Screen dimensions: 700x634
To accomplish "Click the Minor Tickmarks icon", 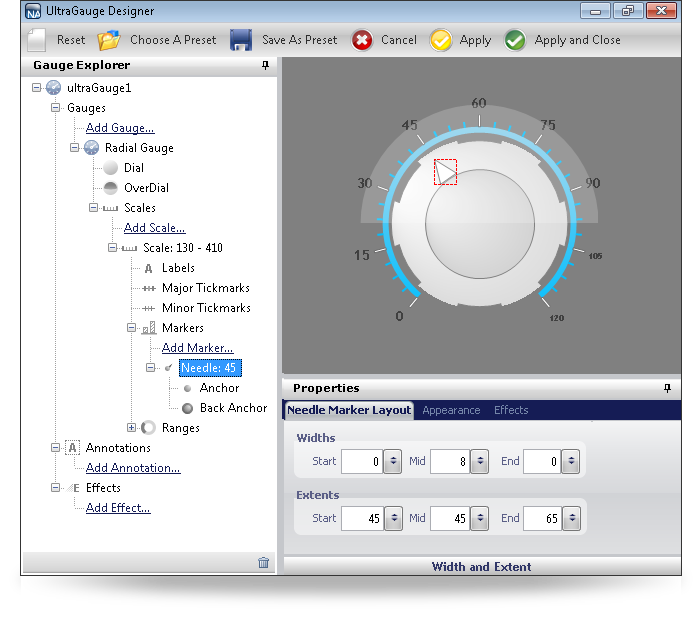I will coord(149,309).
